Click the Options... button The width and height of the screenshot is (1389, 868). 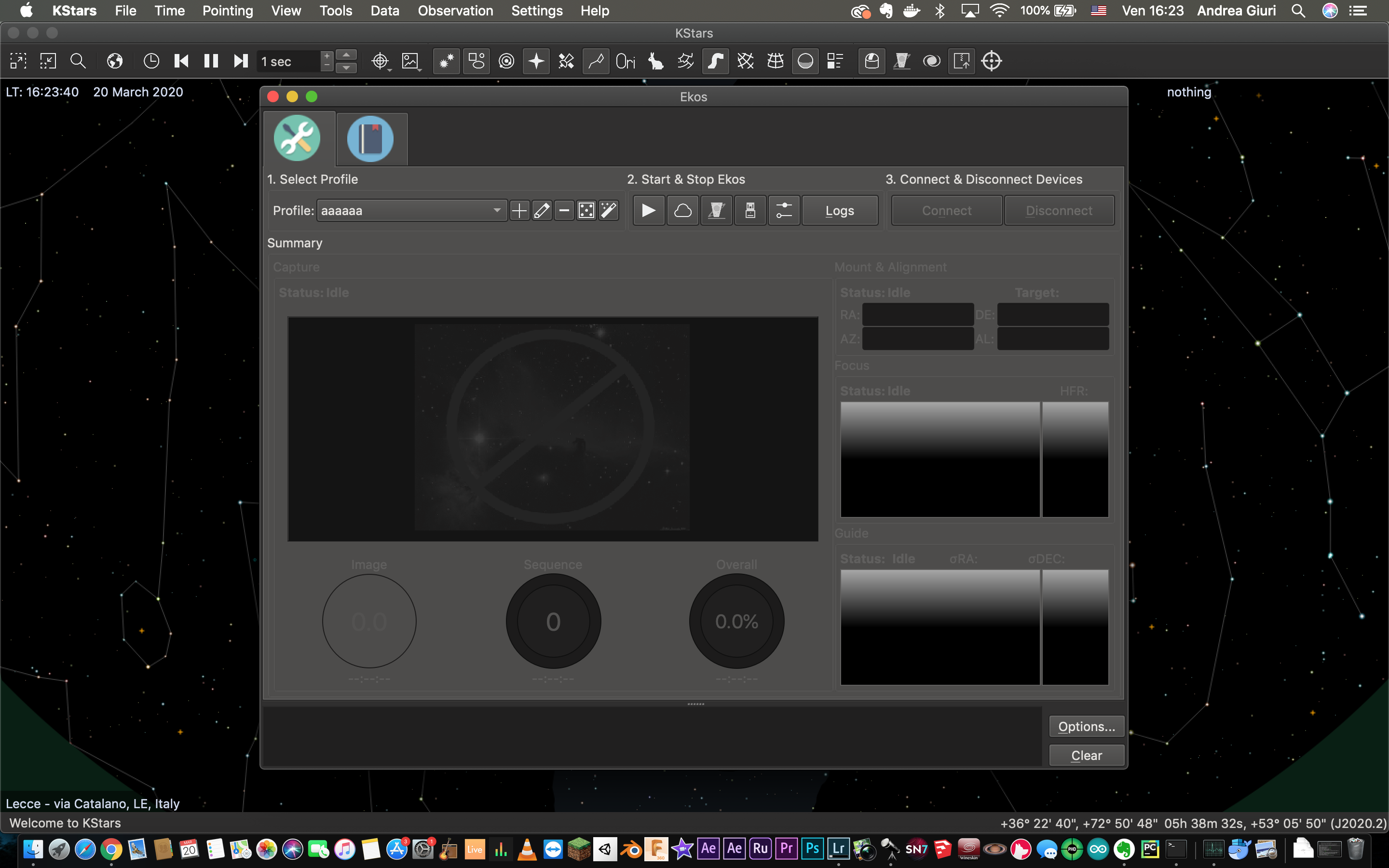pyautogui.click(x=1087, y=726)
